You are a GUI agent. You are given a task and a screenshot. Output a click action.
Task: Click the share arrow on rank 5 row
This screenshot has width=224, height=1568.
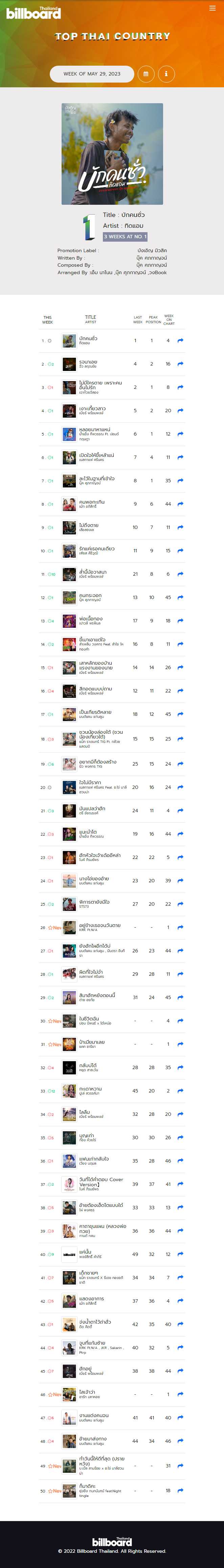tap(180, 434)
